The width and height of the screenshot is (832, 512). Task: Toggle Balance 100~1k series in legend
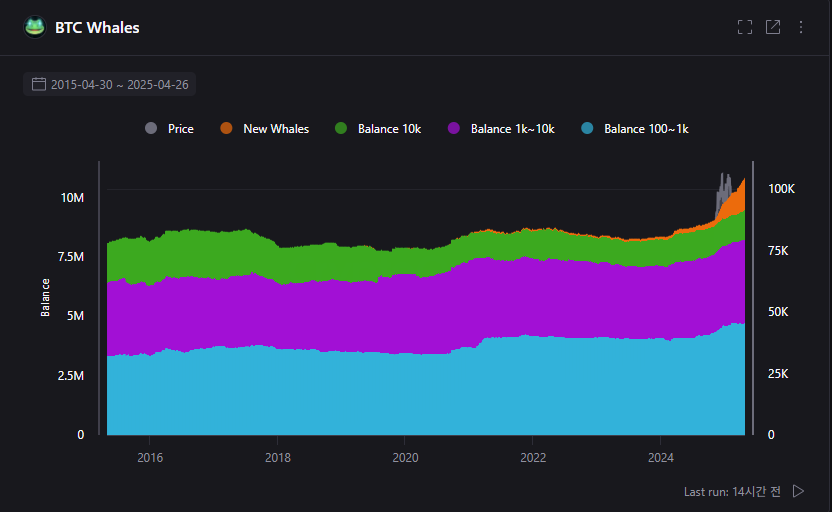pyautogui.click(x=635, y=128)
